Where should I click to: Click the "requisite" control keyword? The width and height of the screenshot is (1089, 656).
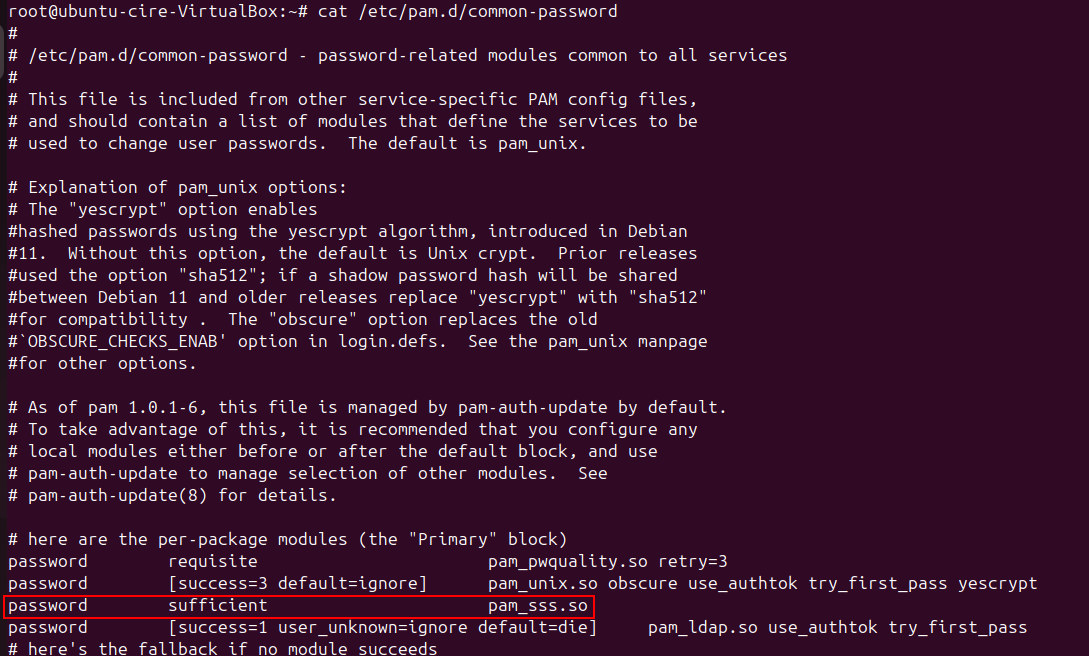tap(213, 562)
